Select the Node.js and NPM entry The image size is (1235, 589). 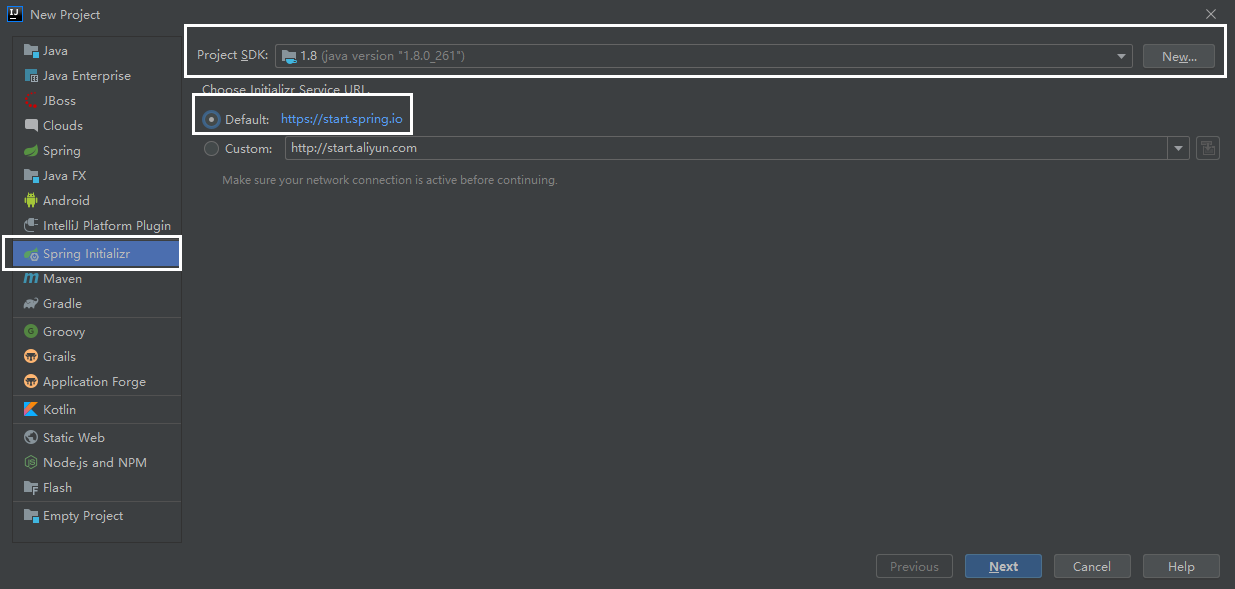pyautogui.click(x=97, y=463)
